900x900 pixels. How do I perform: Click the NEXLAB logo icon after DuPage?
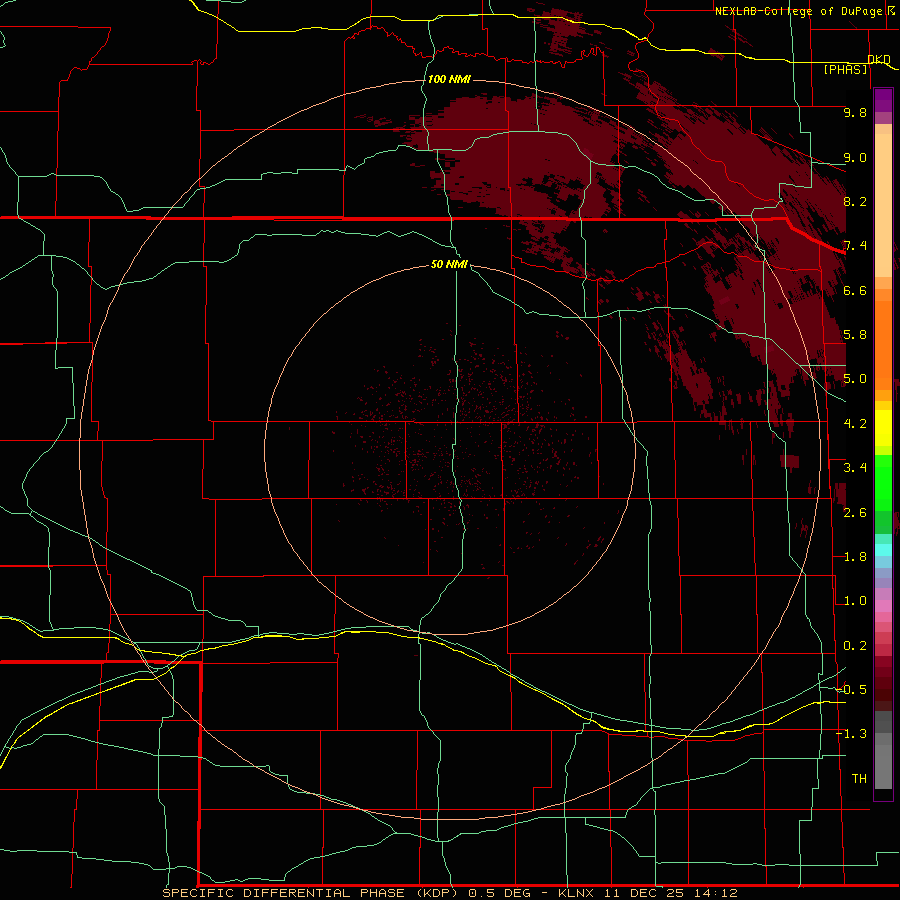891,11
